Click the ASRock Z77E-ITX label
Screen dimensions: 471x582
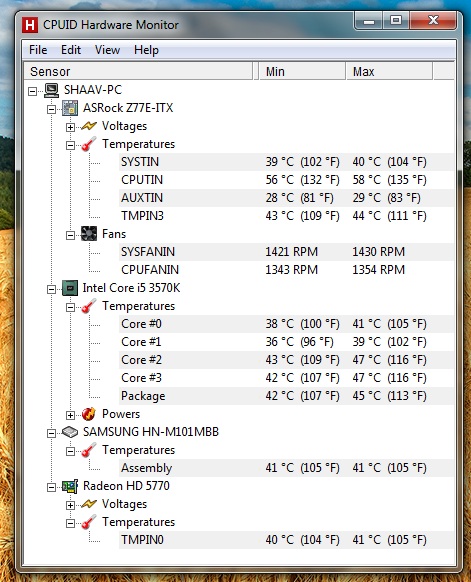pyautogui.click(x=128, y=108)
